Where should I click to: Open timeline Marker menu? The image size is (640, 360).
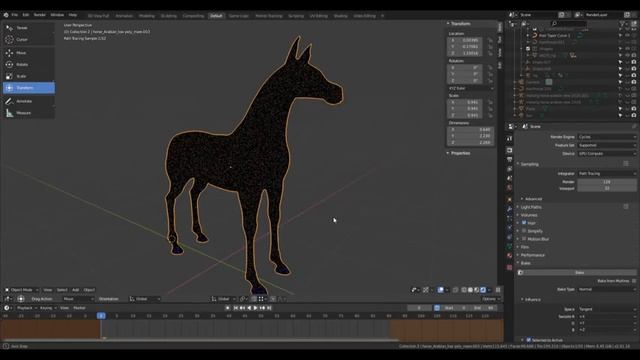79,308
